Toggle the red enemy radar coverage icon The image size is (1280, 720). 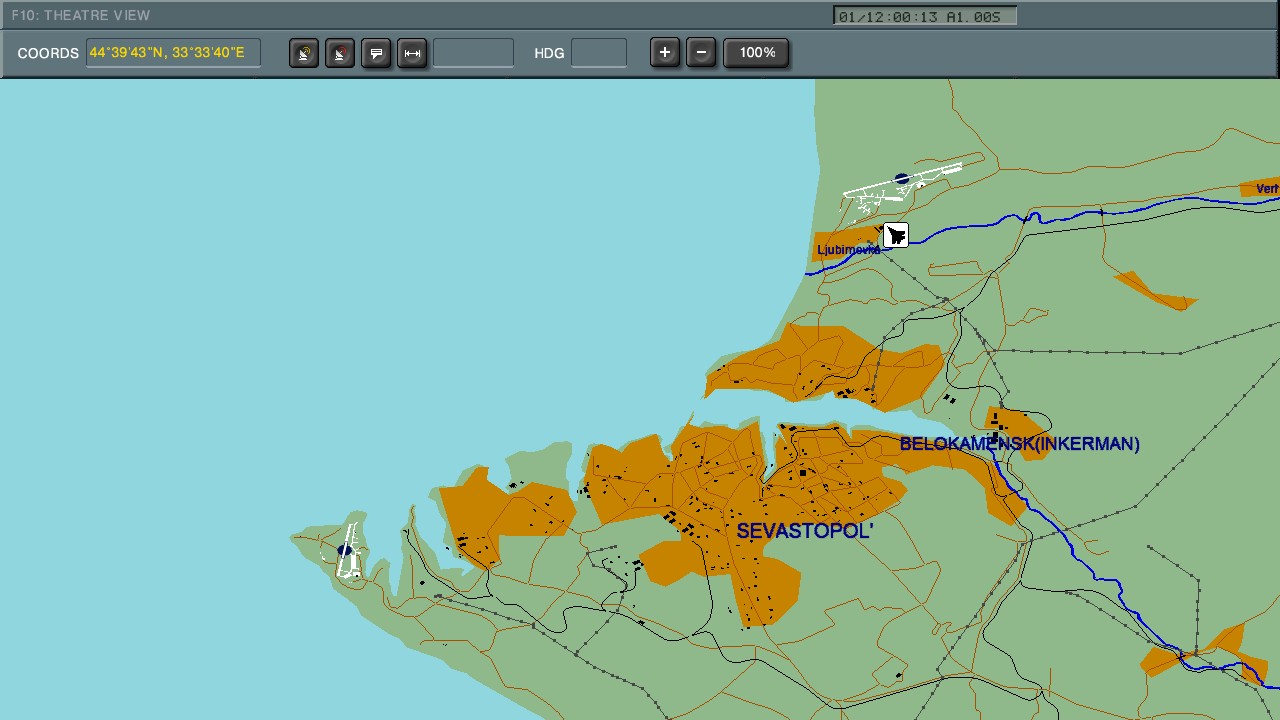point(339,53)
